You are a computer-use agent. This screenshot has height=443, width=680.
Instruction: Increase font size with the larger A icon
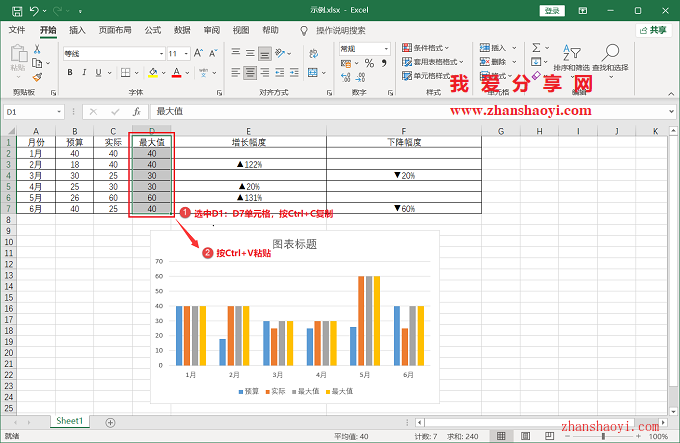click(199, 53)
